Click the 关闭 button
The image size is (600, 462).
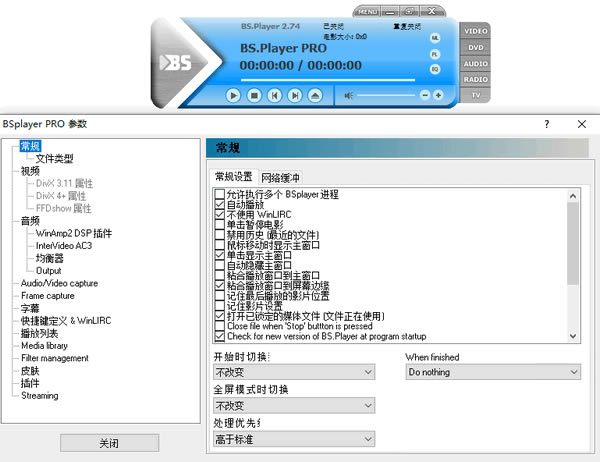109,443
